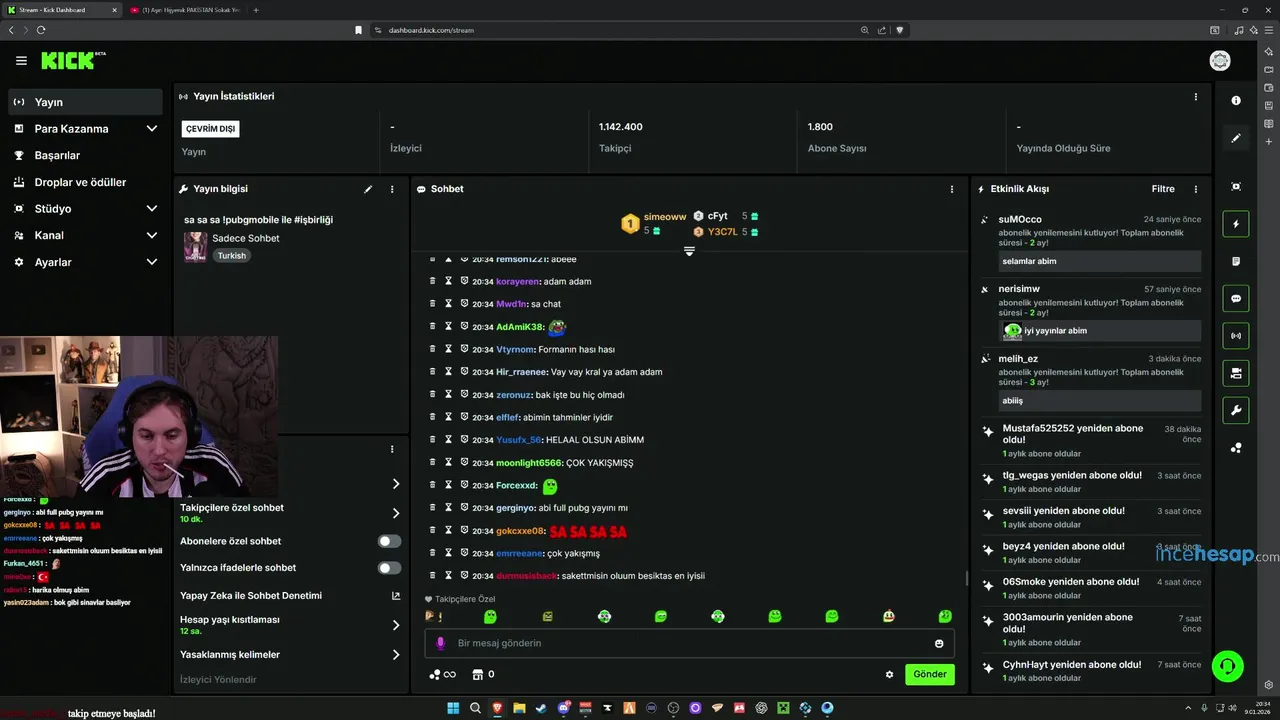Timeout Mwd1n with hourglass icon
Screen dimensions: 1280x720
pos(449,304)
